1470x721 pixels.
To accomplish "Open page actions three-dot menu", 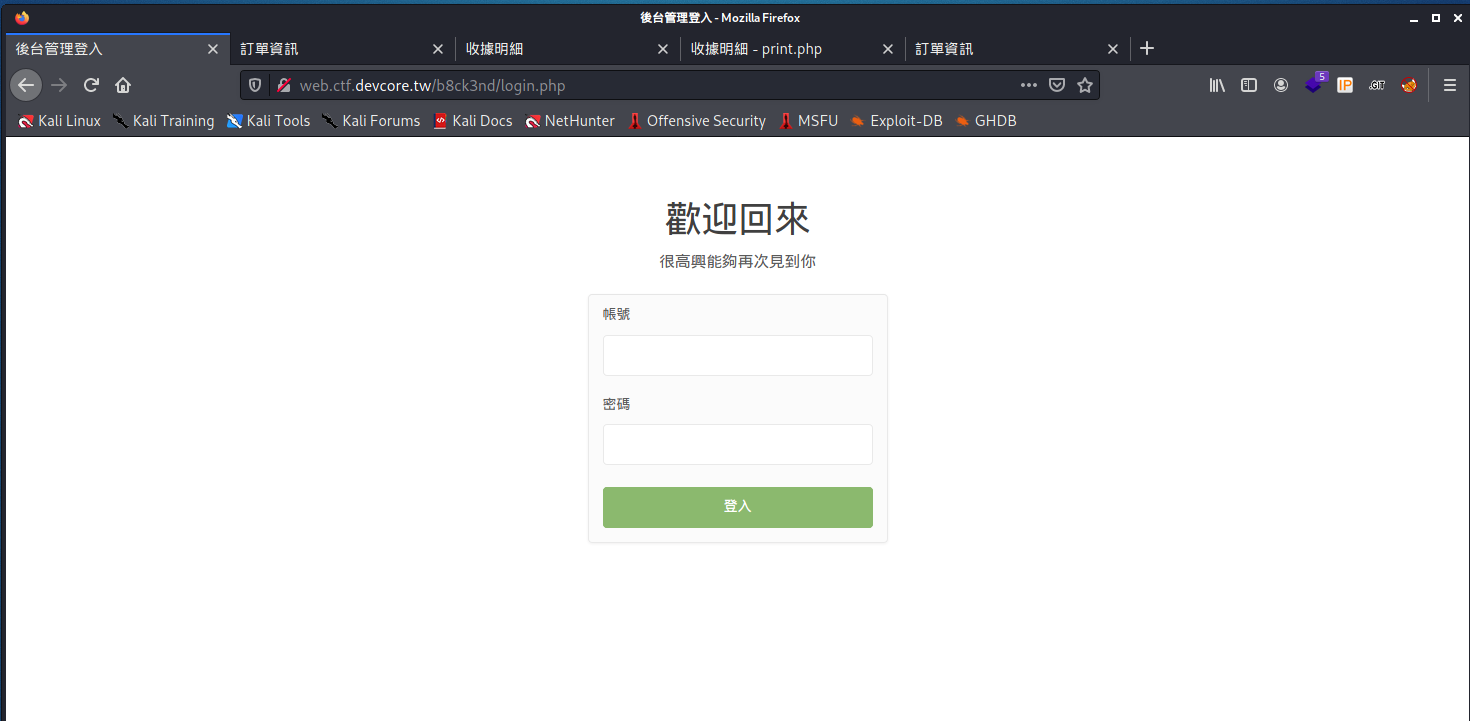I will point(1028,85).
